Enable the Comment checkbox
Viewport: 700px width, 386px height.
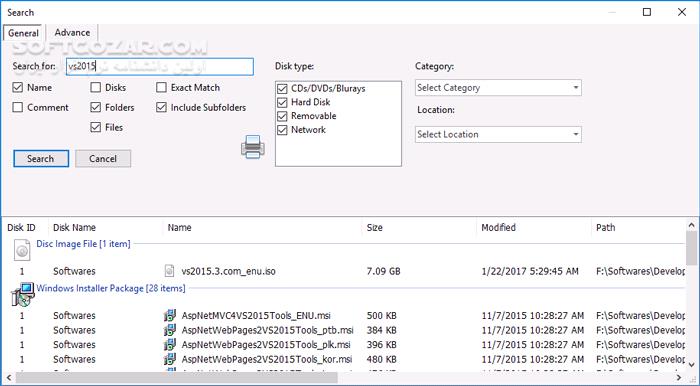pos(18,108)
